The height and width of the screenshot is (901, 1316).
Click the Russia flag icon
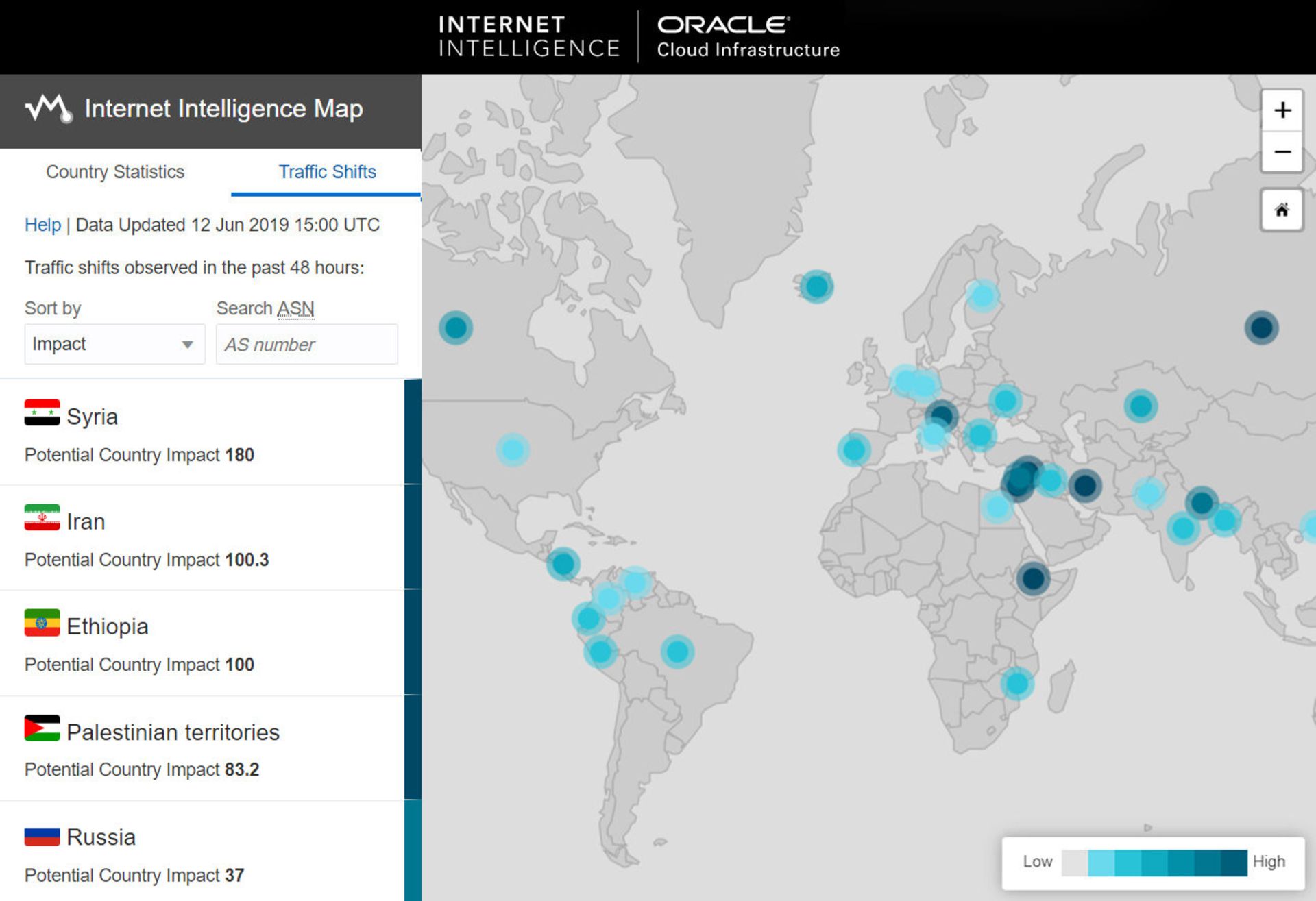click(42, 837)
